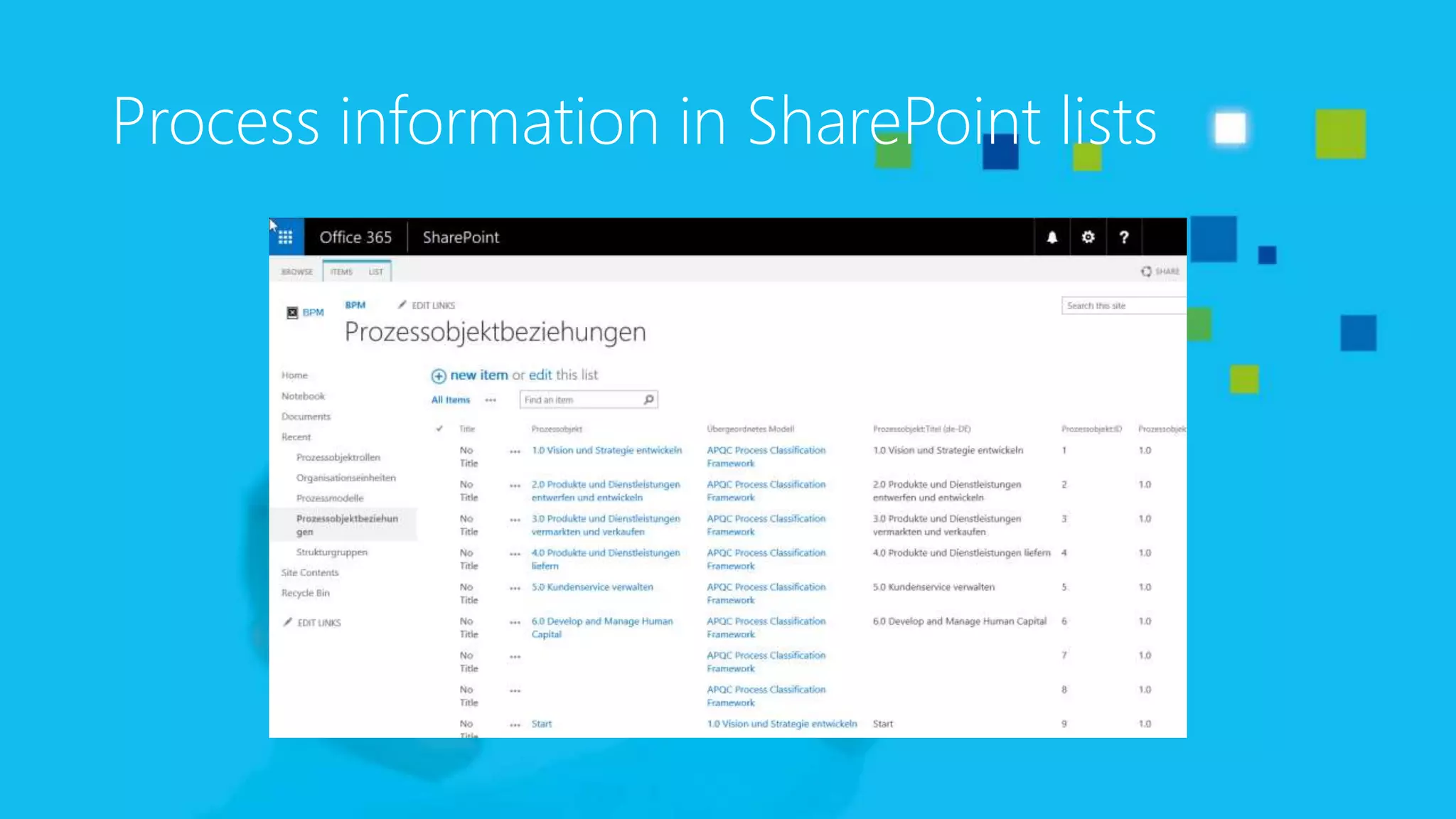Open Prozessmodelle in Recent
The height and width of the screenshot is (819, 1456).
[x=330, y=498]
